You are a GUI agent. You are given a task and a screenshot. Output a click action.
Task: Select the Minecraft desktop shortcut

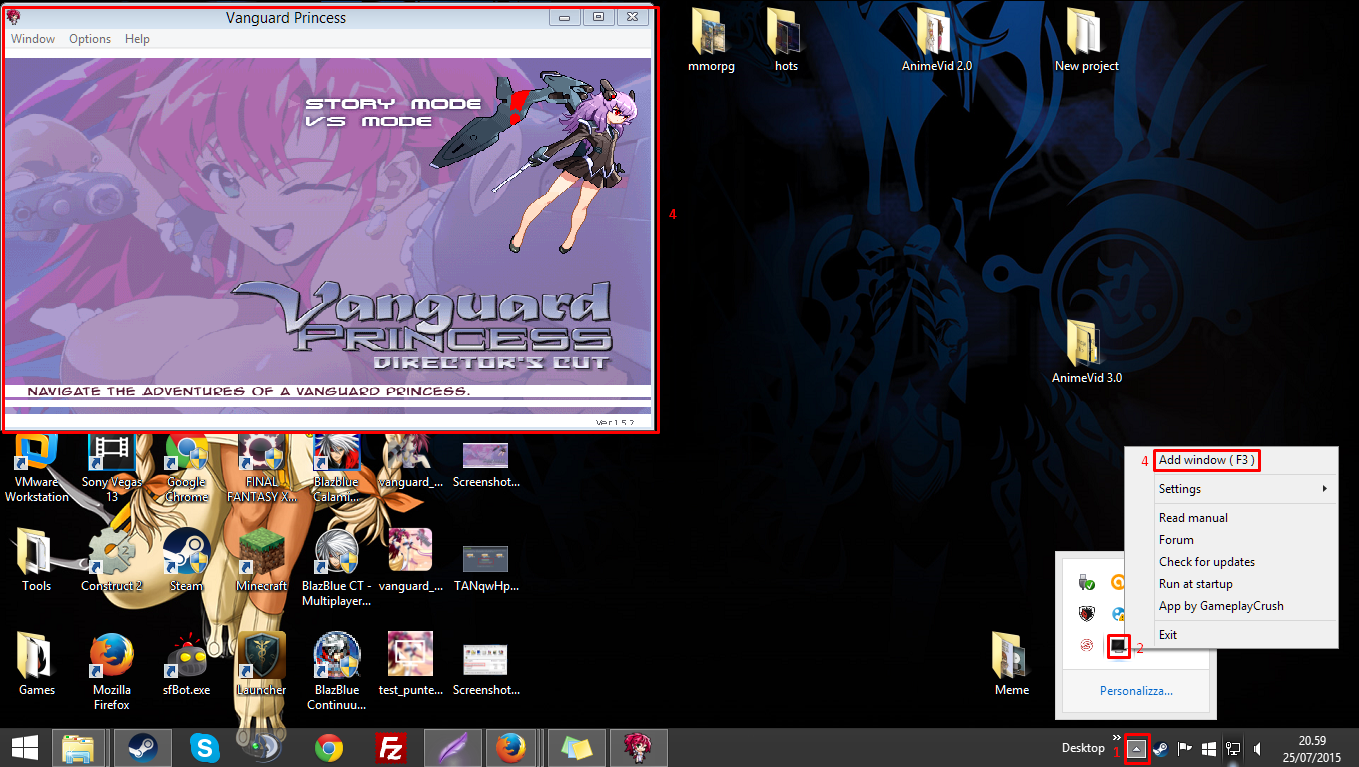tap(262, 561)
